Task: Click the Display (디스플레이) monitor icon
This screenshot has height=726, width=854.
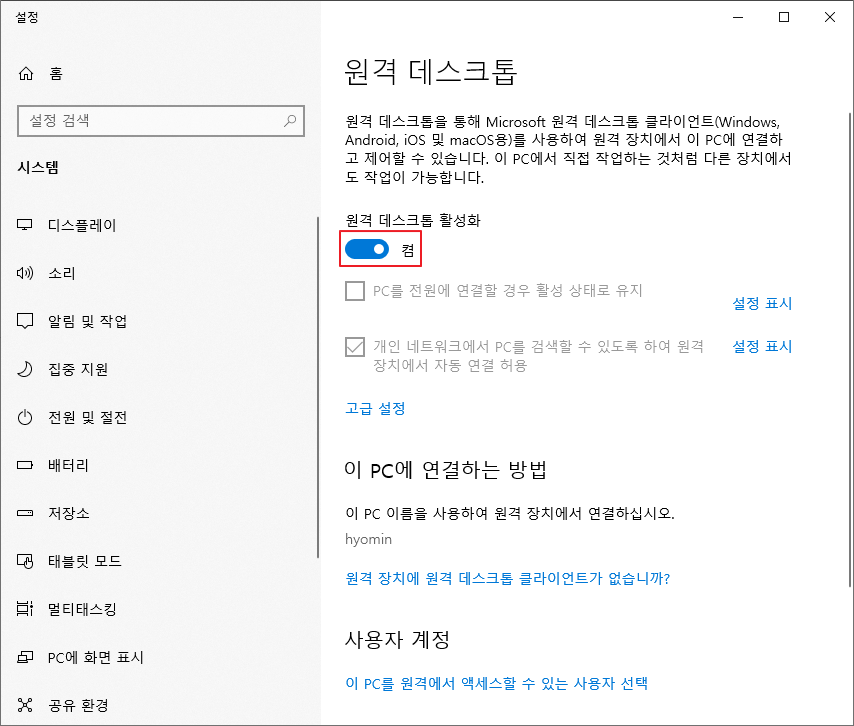Action: [25, 225]
